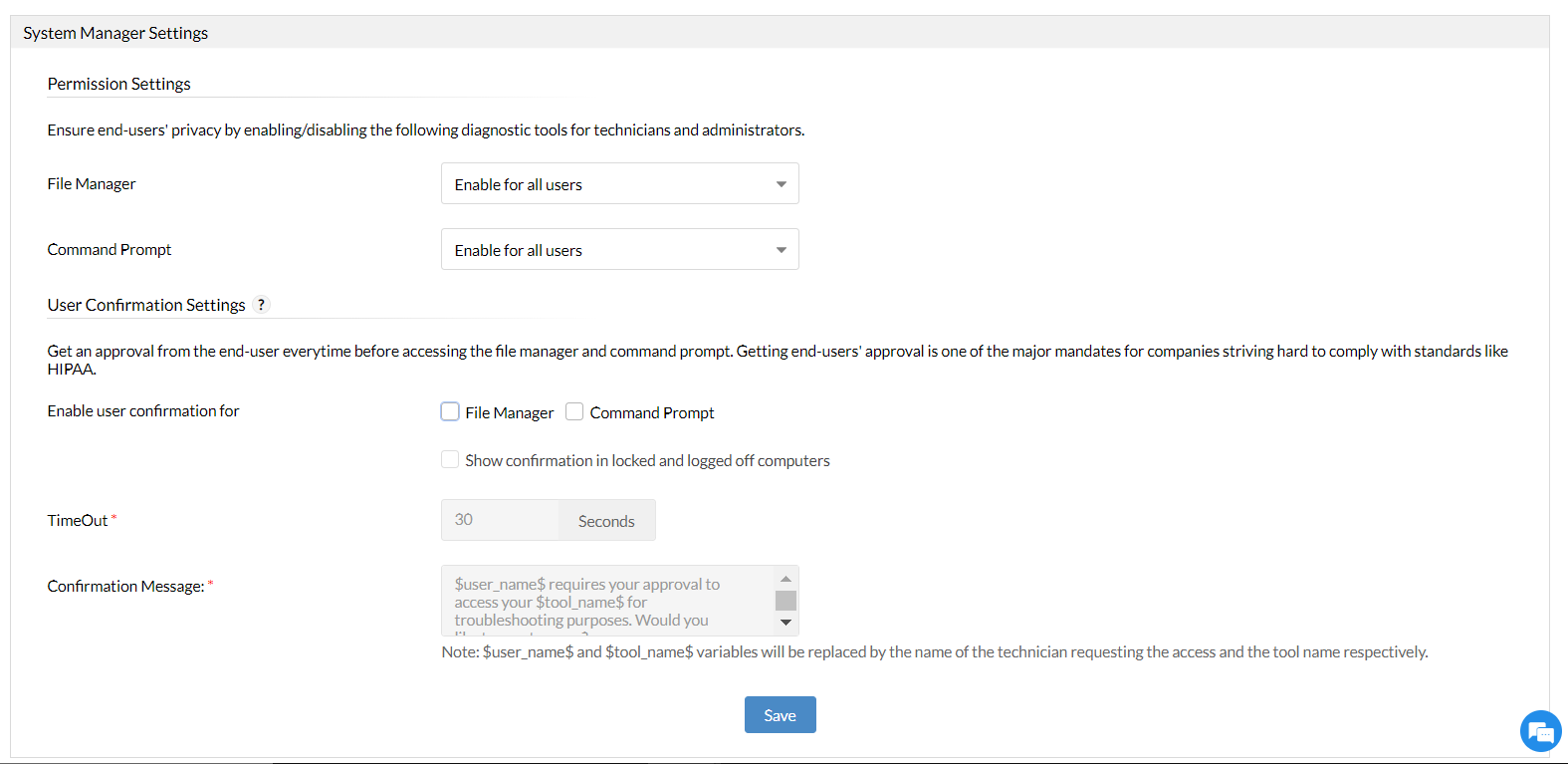Click the Seconds unit box
Screen dimensions: 1568x764
(x=606, y=521)
